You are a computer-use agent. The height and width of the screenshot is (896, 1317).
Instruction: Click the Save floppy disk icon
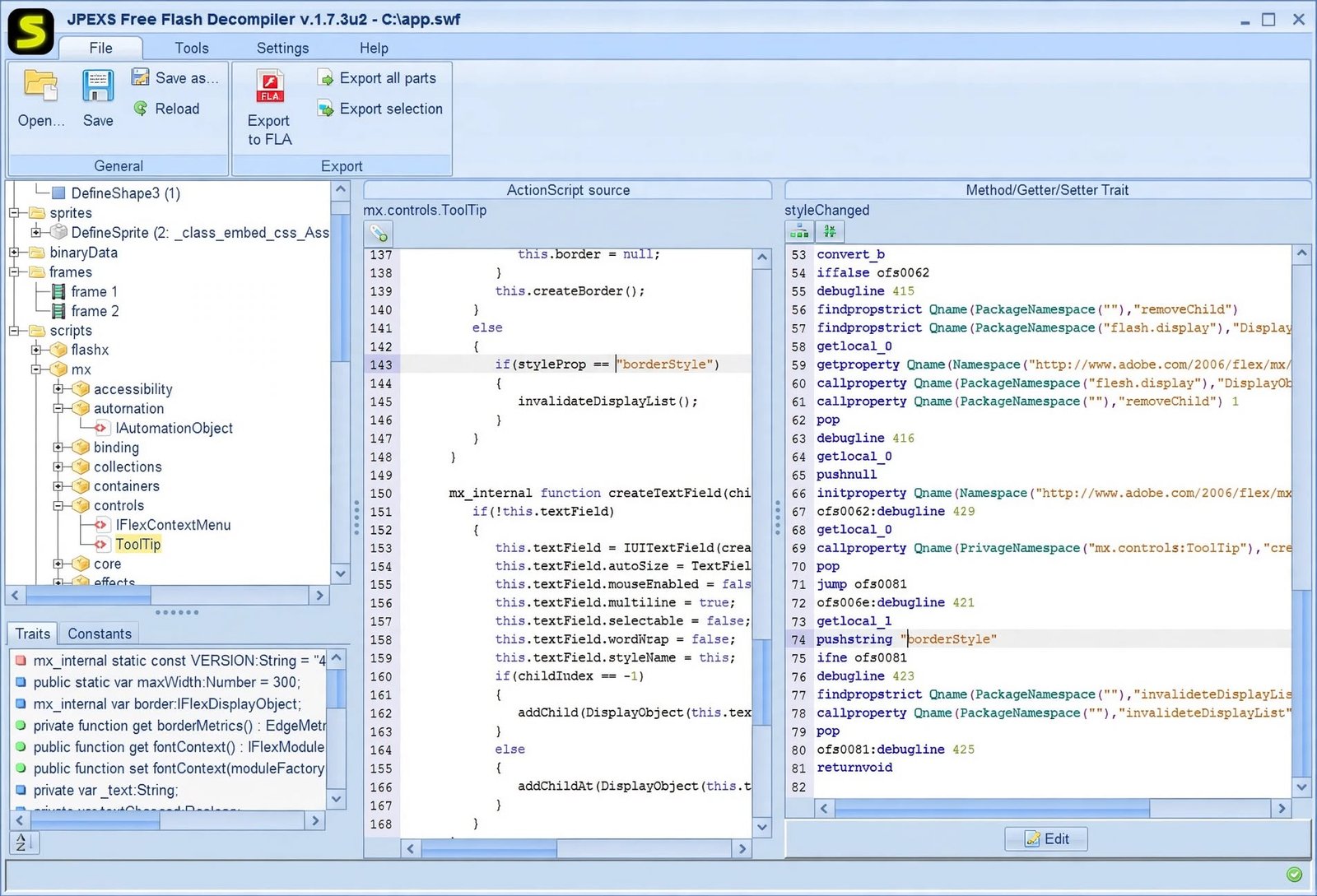coord(98,86)
